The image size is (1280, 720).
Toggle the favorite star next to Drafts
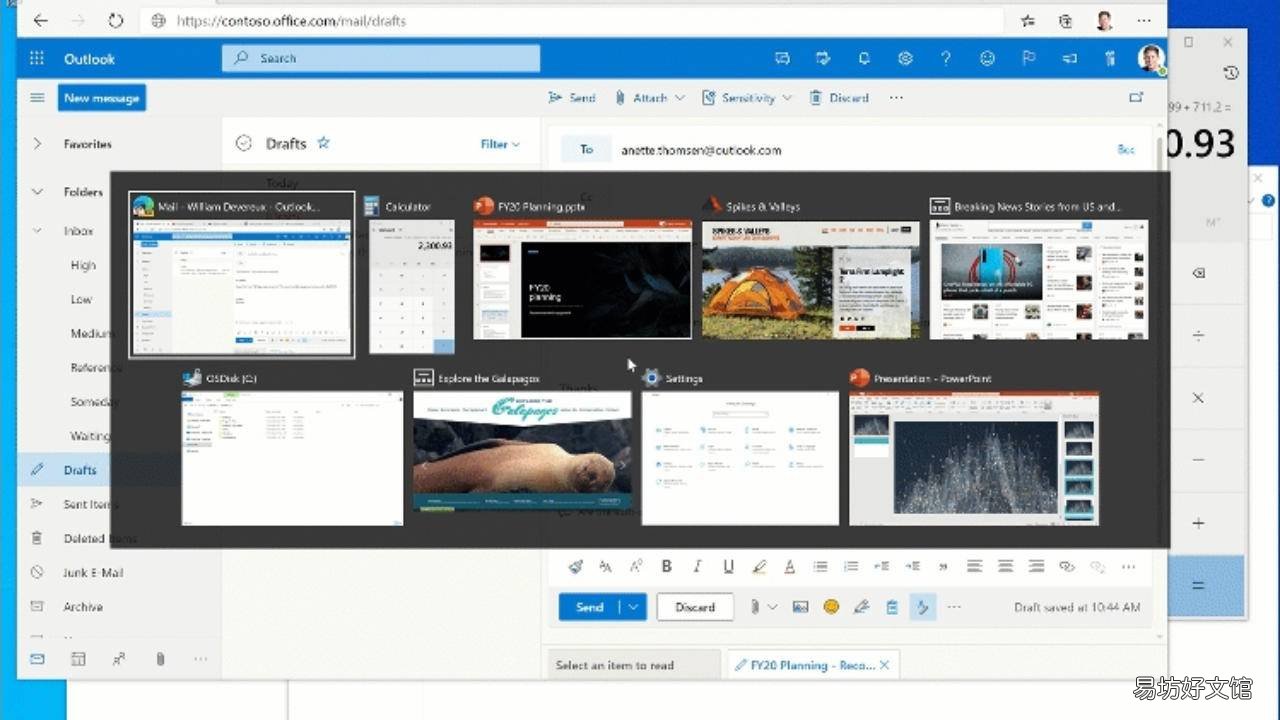[x=323, y=143]
